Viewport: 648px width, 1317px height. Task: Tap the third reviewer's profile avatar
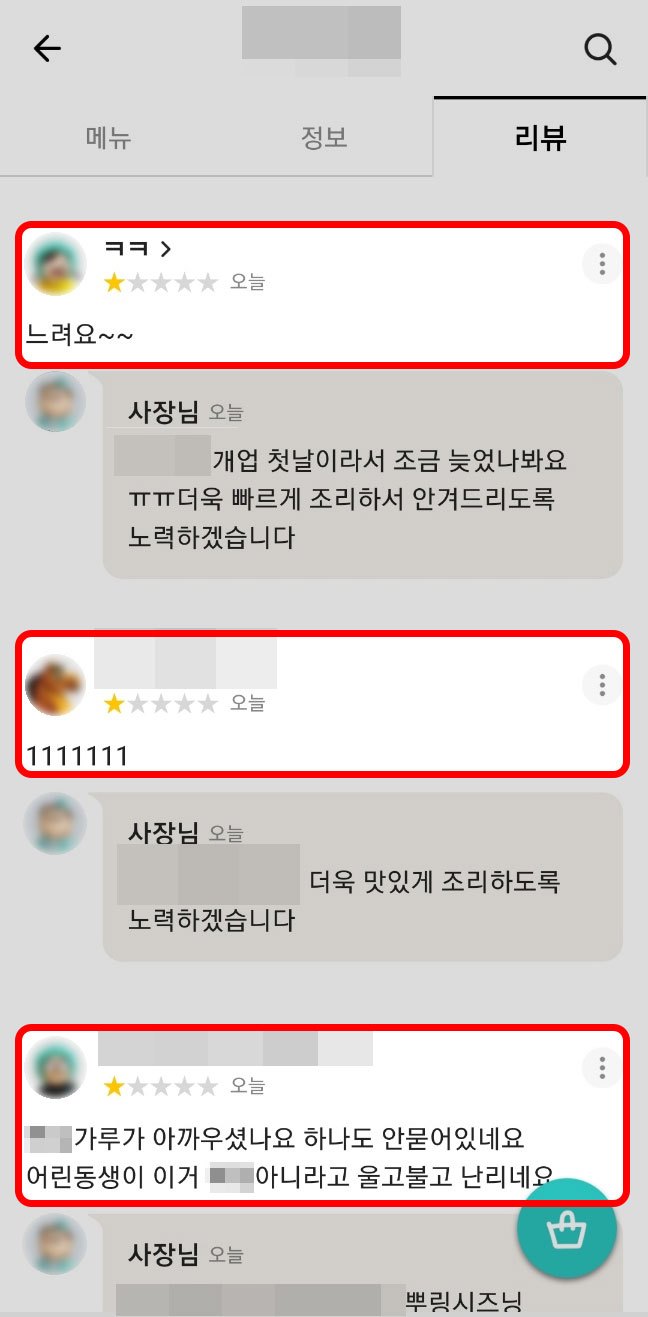[56, 1068]
